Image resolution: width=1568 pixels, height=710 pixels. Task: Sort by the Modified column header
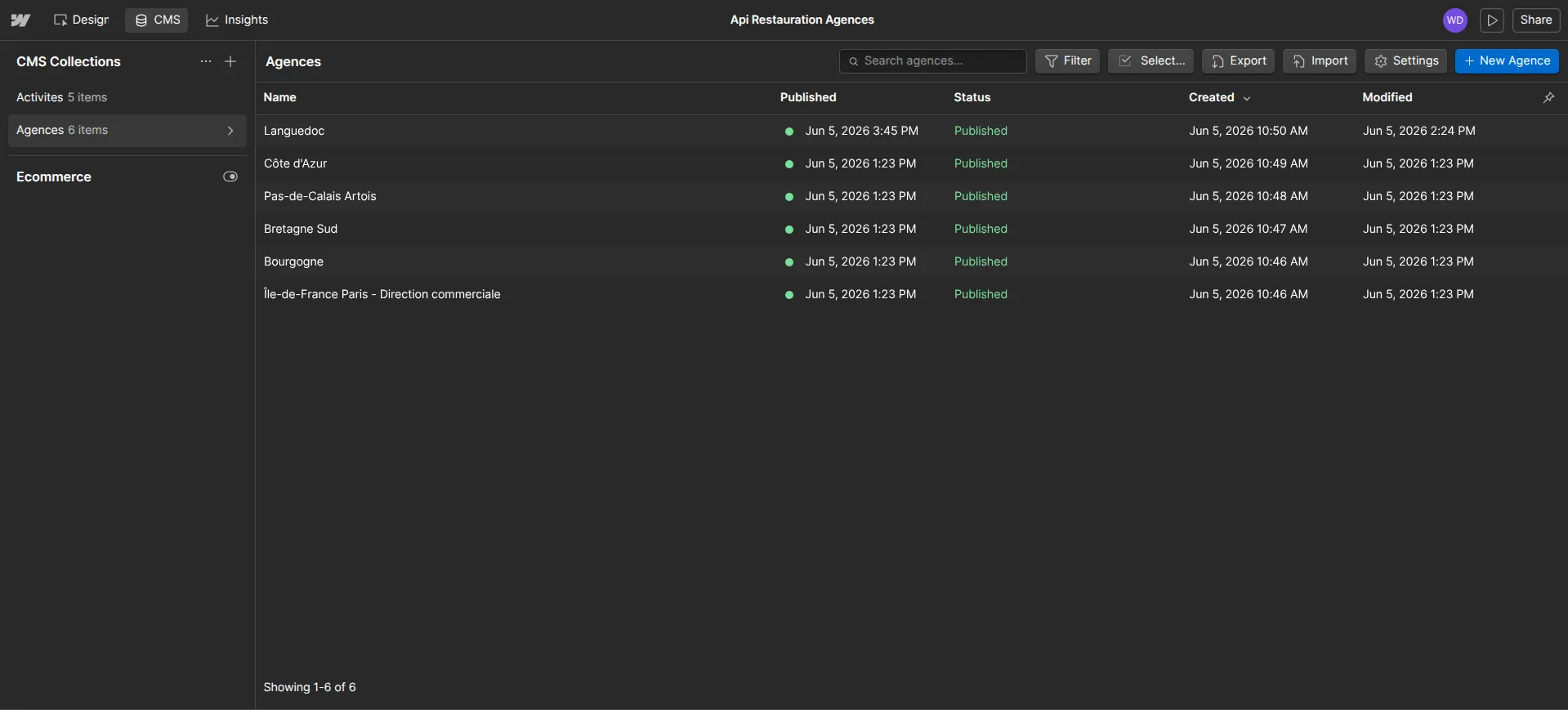click(x=1387, y=97)
